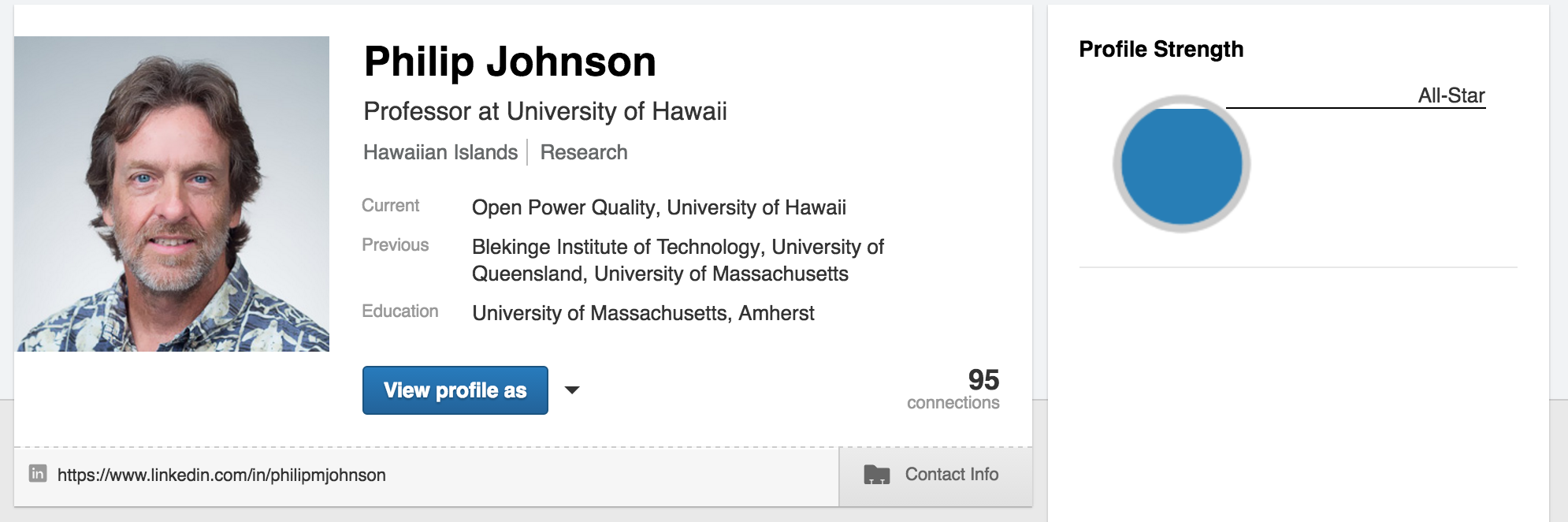Viewport: 1568px width, 522px height.
Task: Click the All-Star strength level label
Action: 1451,95
